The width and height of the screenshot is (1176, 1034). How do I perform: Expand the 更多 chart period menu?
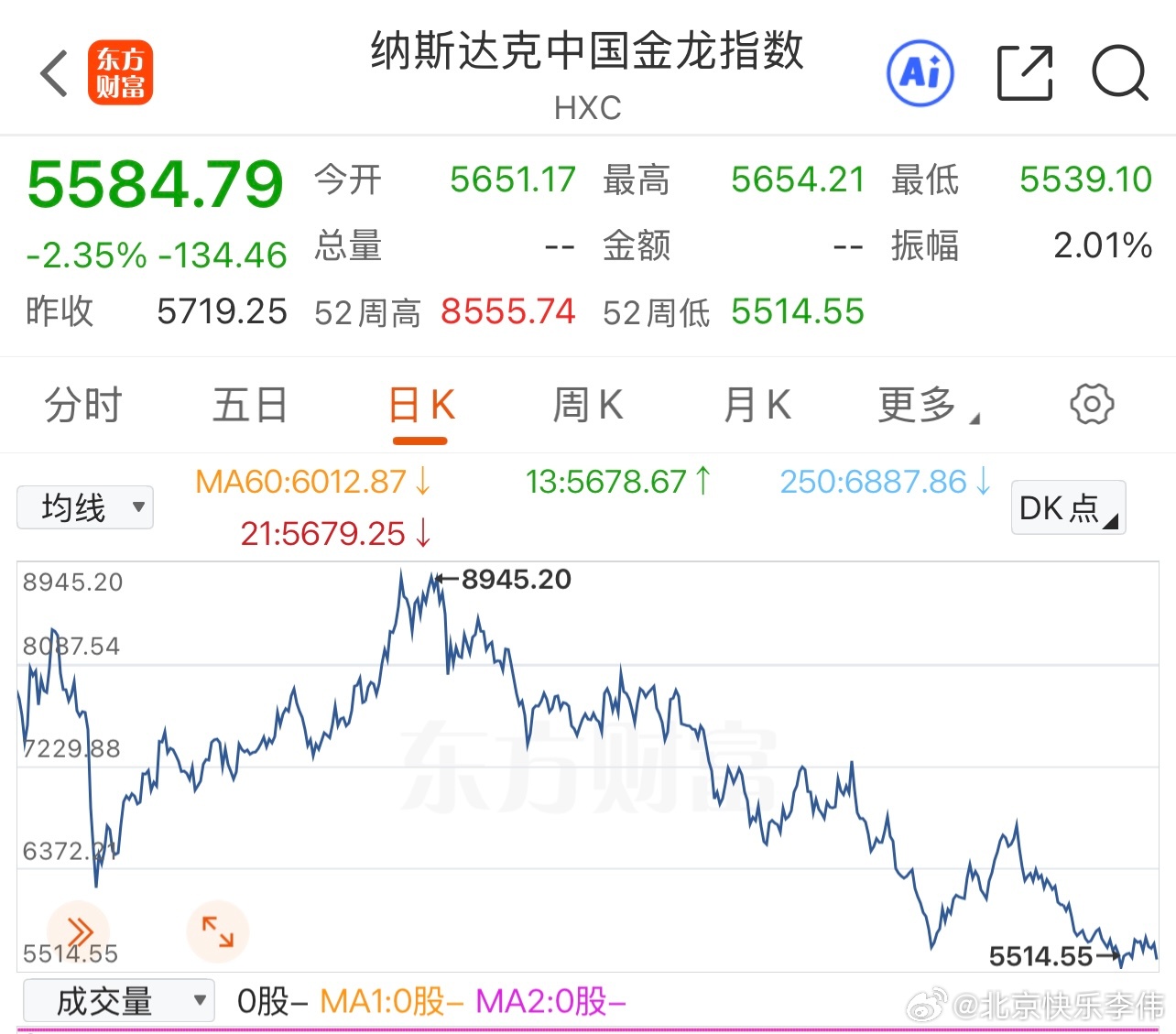point(928,405)
